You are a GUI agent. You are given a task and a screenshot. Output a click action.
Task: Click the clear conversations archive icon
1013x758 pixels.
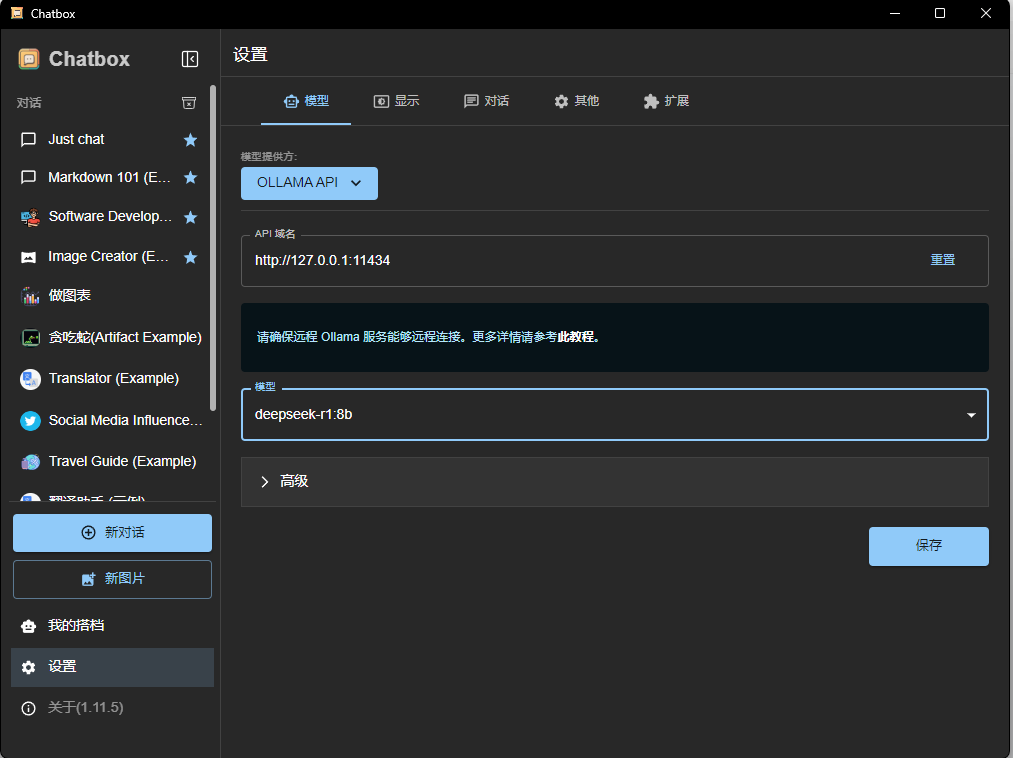point(189,103)
